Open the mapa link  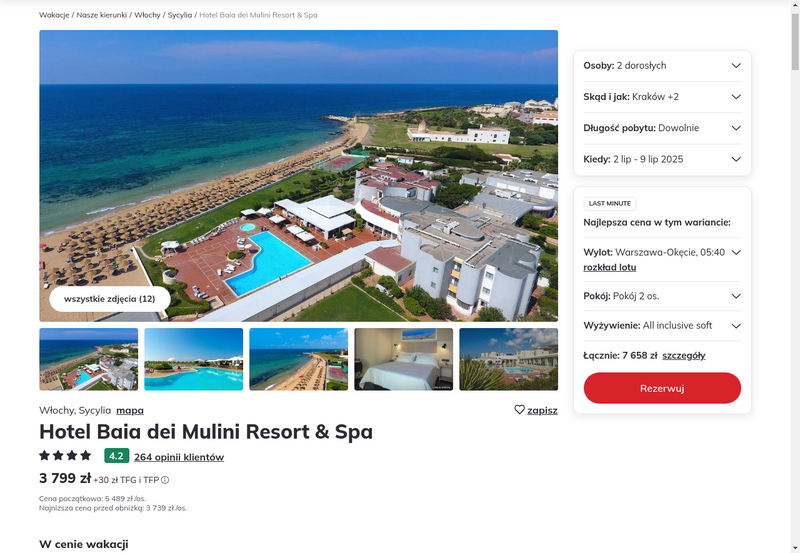(x=130, y=410)
